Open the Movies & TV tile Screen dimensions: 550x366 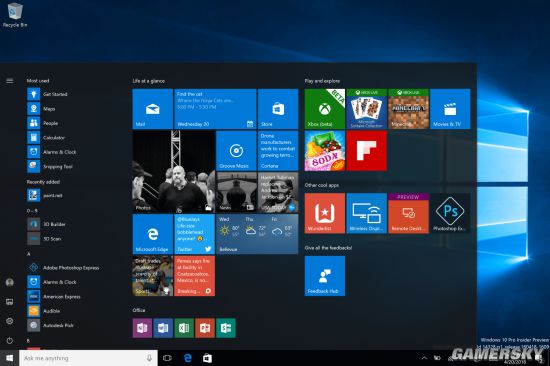(450, 109)
